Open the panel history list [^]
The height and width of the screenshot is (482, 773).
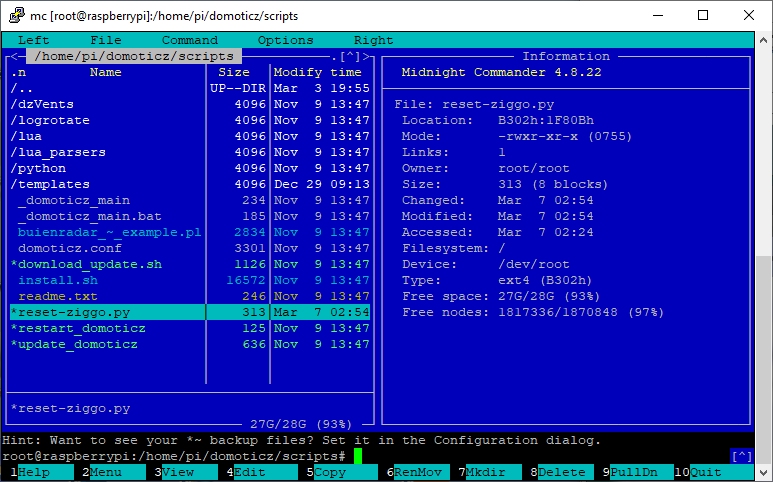coord(350,56)
